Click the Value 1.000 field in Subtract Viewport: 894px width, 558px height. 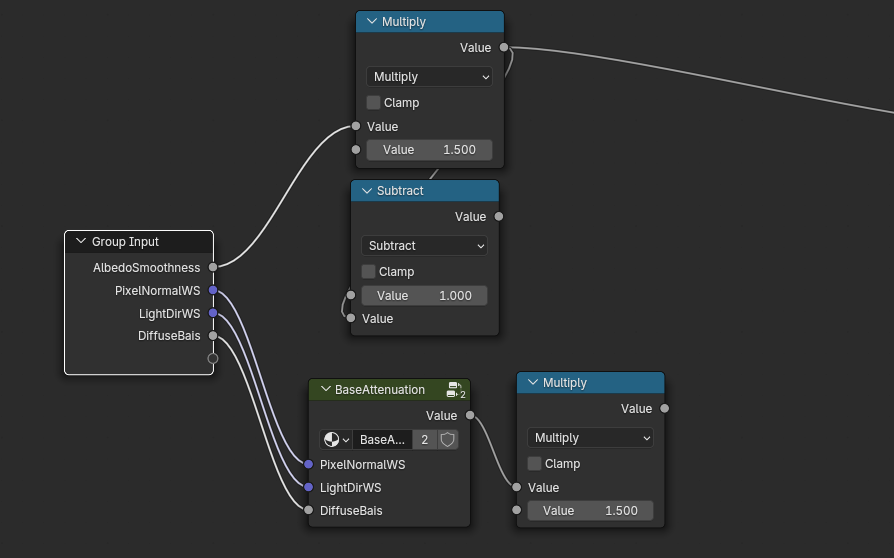point(424,296)
